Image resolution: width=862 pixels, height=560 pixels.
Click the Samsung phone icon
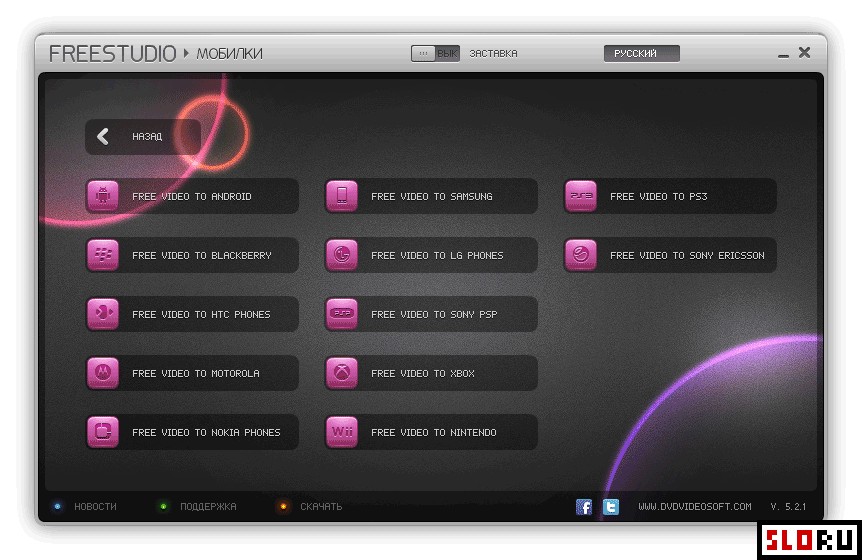342,196
